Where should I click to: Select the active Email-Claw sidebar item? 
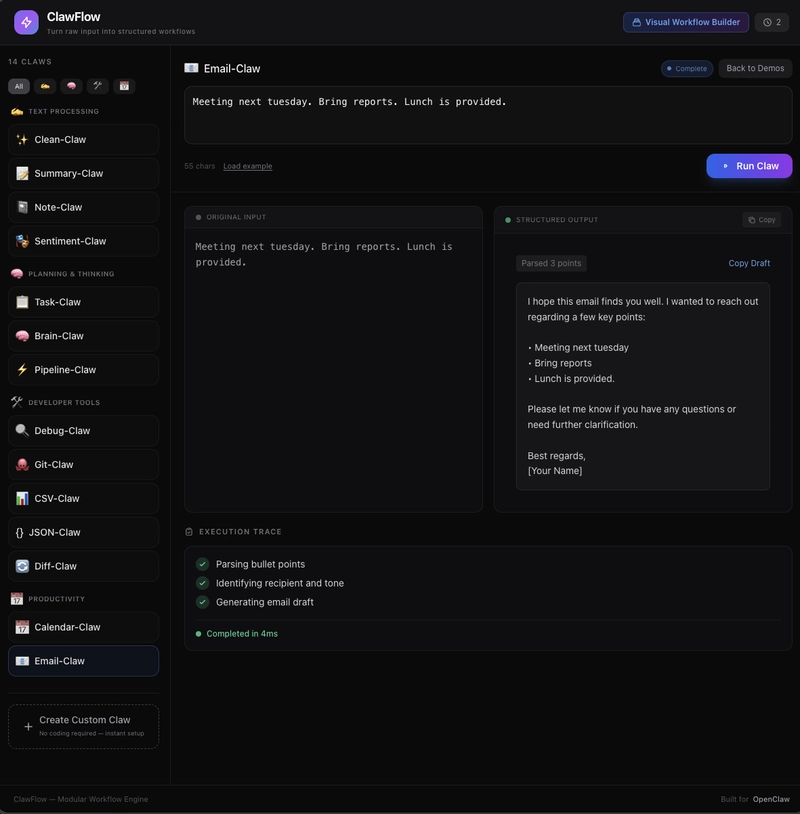pos(83,661)
